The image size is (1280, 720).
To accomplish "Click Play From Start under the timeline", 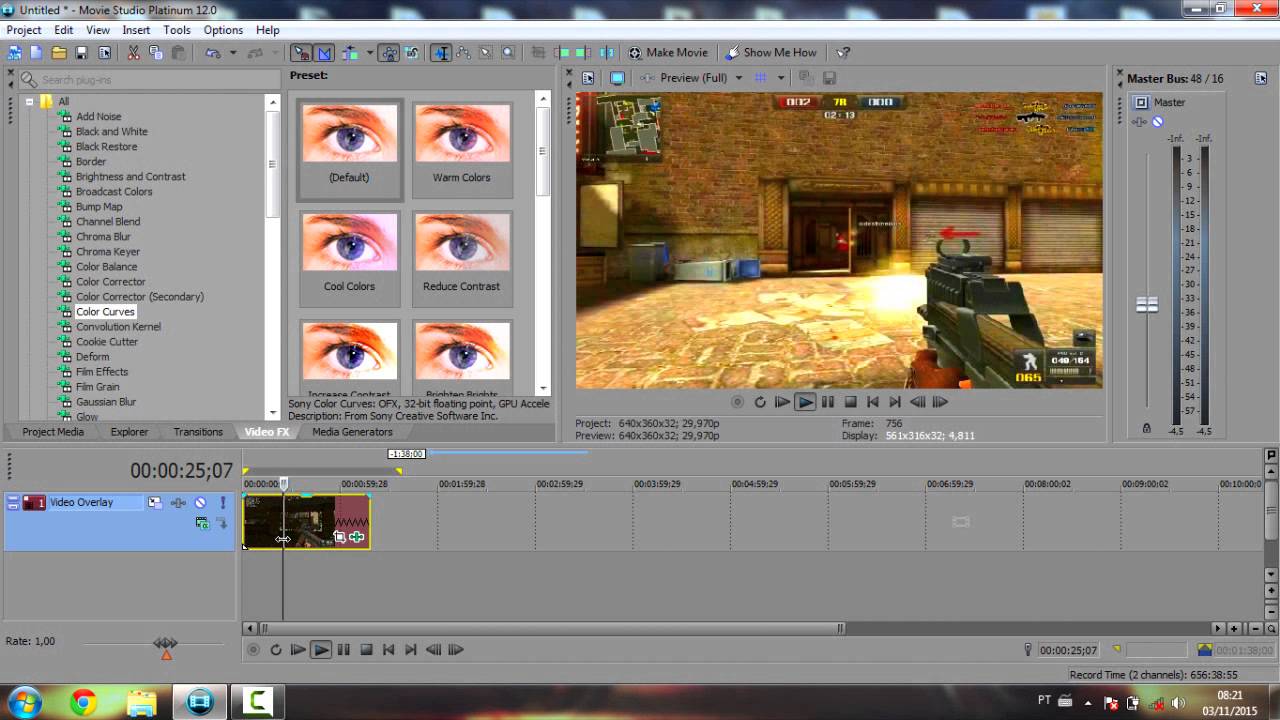I will pyautogui.click(x=298, y=650).
